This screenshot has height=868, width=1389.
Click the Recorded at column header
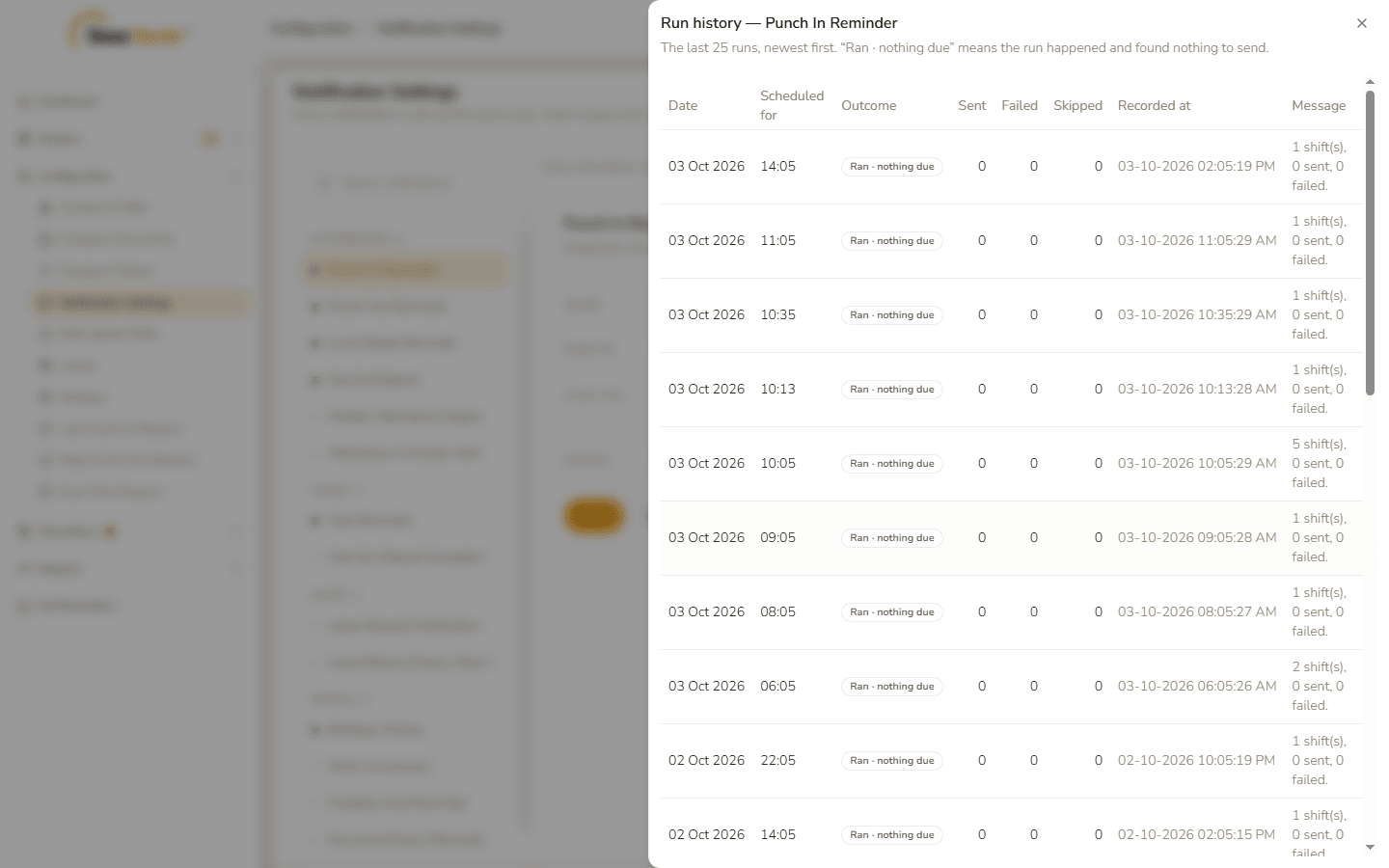pos(1155,105)
